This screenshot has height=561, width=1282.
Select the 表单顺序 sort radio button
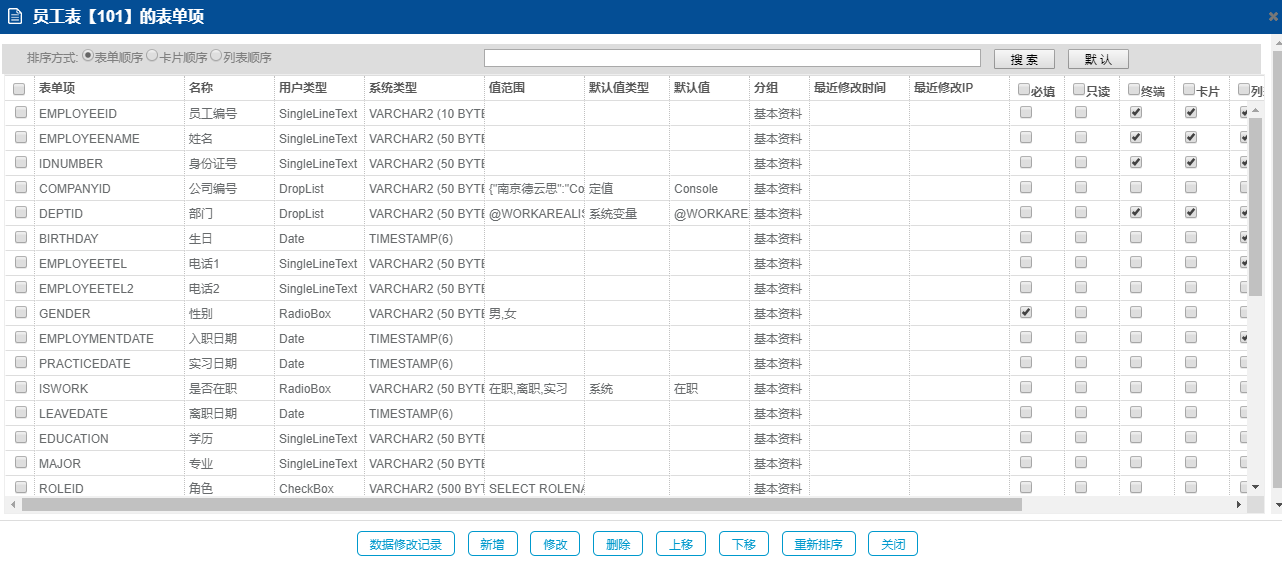tap(88, 56)
